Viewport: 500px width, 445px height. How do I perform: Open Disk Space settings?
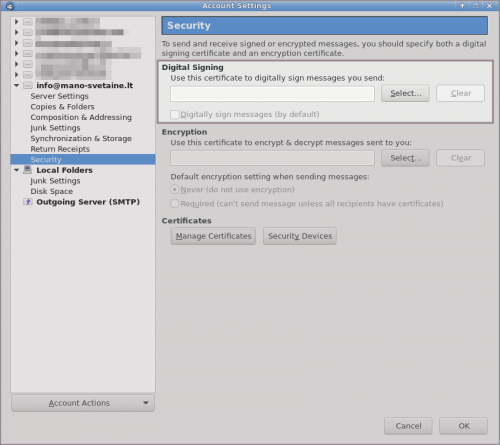point(52,191)
